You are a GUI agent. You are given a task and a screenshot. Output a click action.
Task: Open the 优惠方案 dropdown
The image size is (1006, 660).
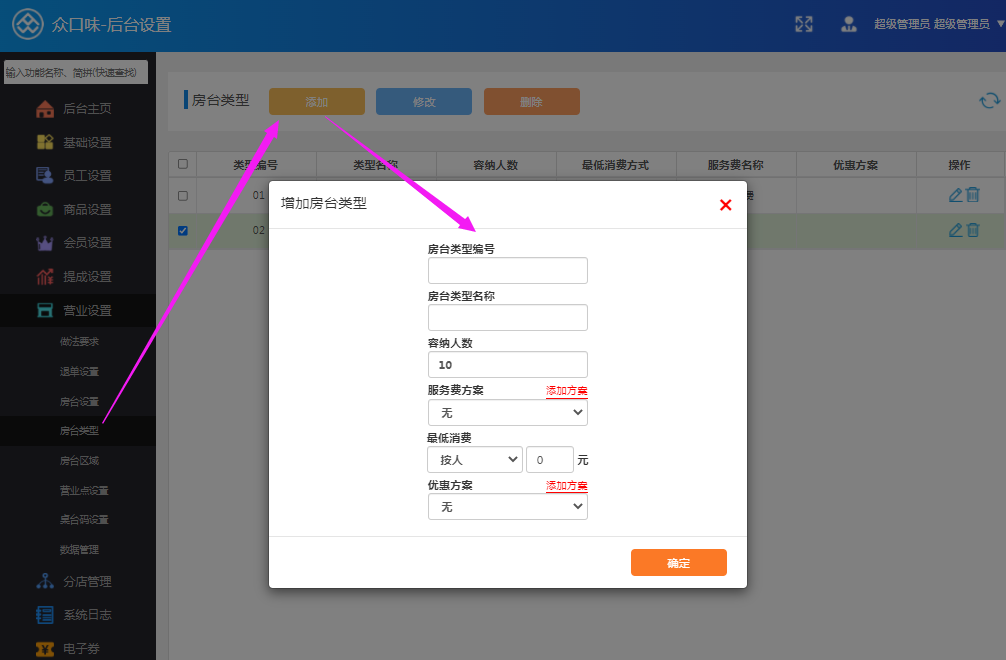point(507,507)
